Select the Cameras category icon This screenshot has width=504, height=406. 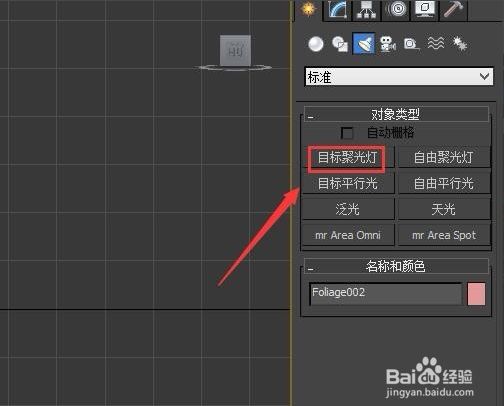click(x=388, y=44)
